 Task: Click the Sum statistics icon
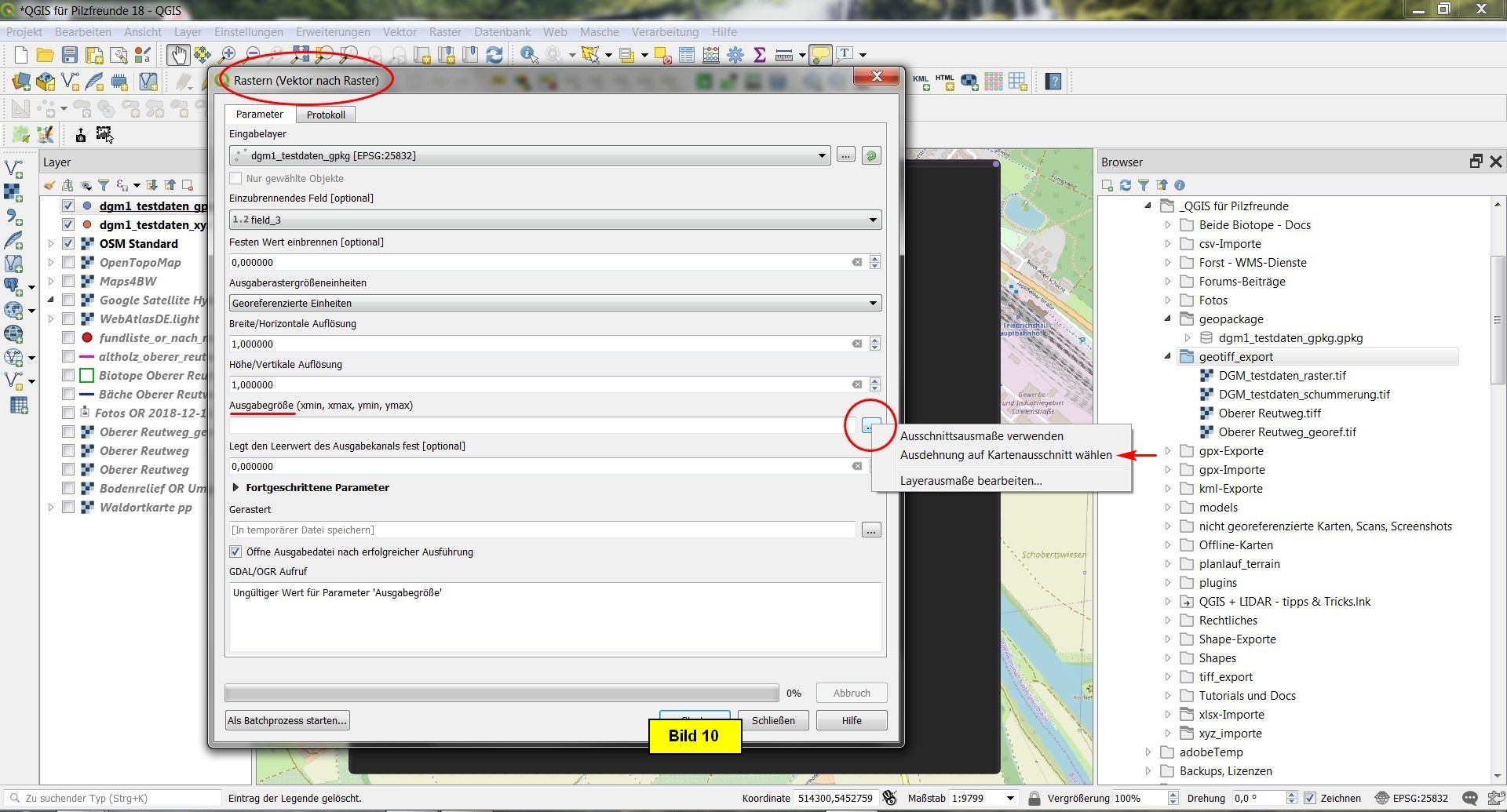click(x=759, y=55)
